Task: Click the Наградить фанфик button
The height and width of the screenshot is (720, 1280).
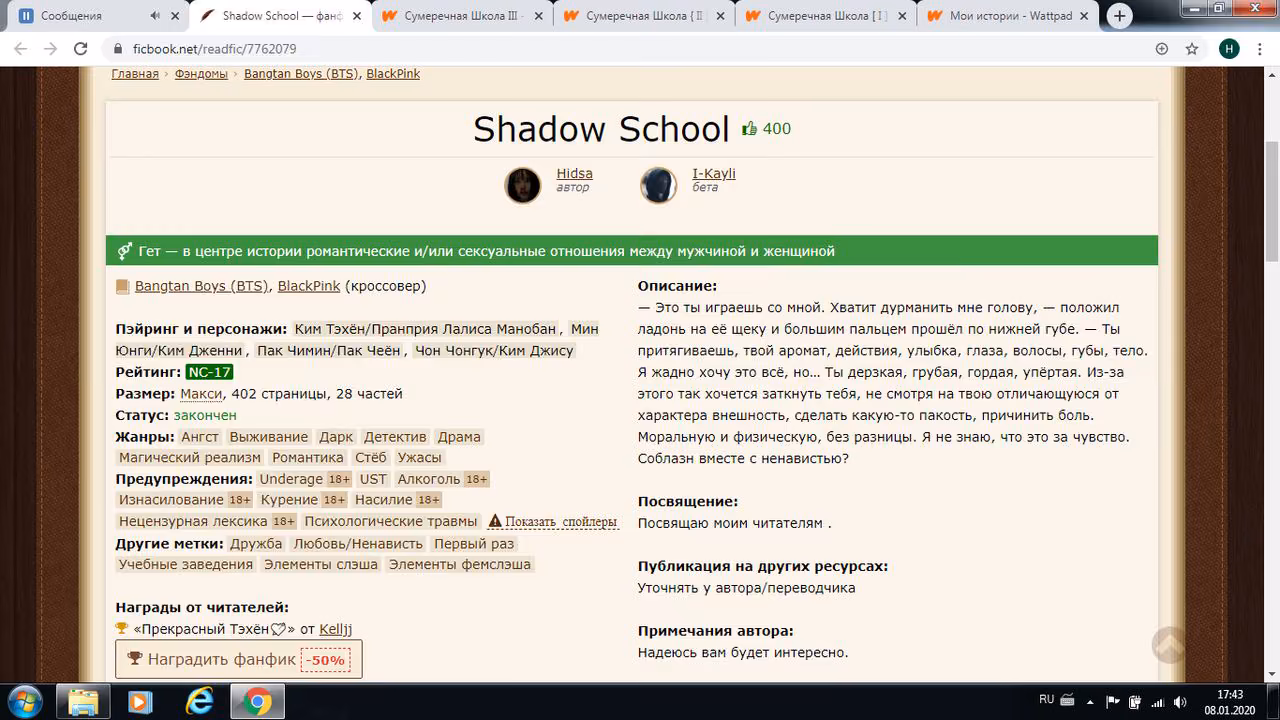Action: tap(238, 660)
